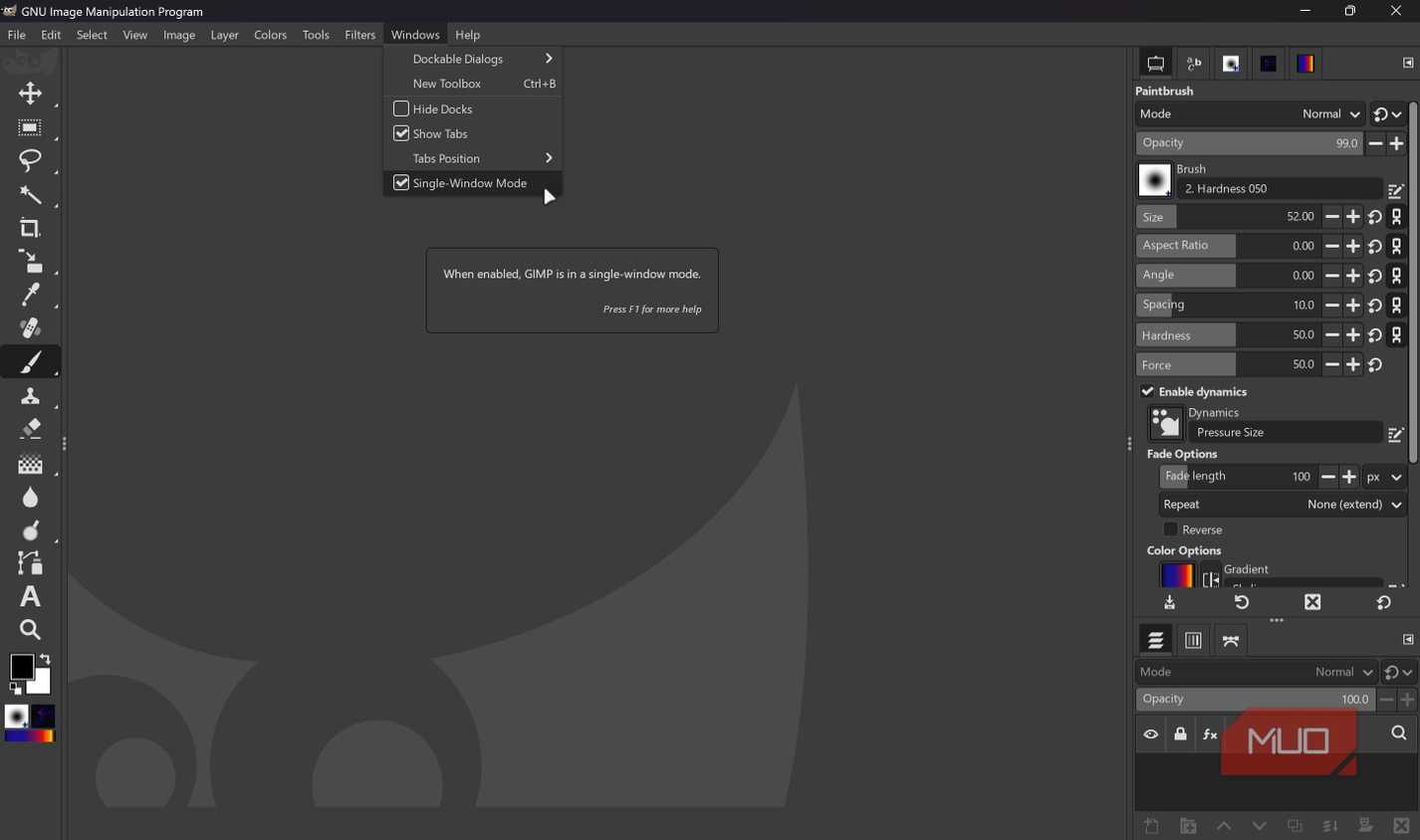Open the Filters menu

point(359,35)
